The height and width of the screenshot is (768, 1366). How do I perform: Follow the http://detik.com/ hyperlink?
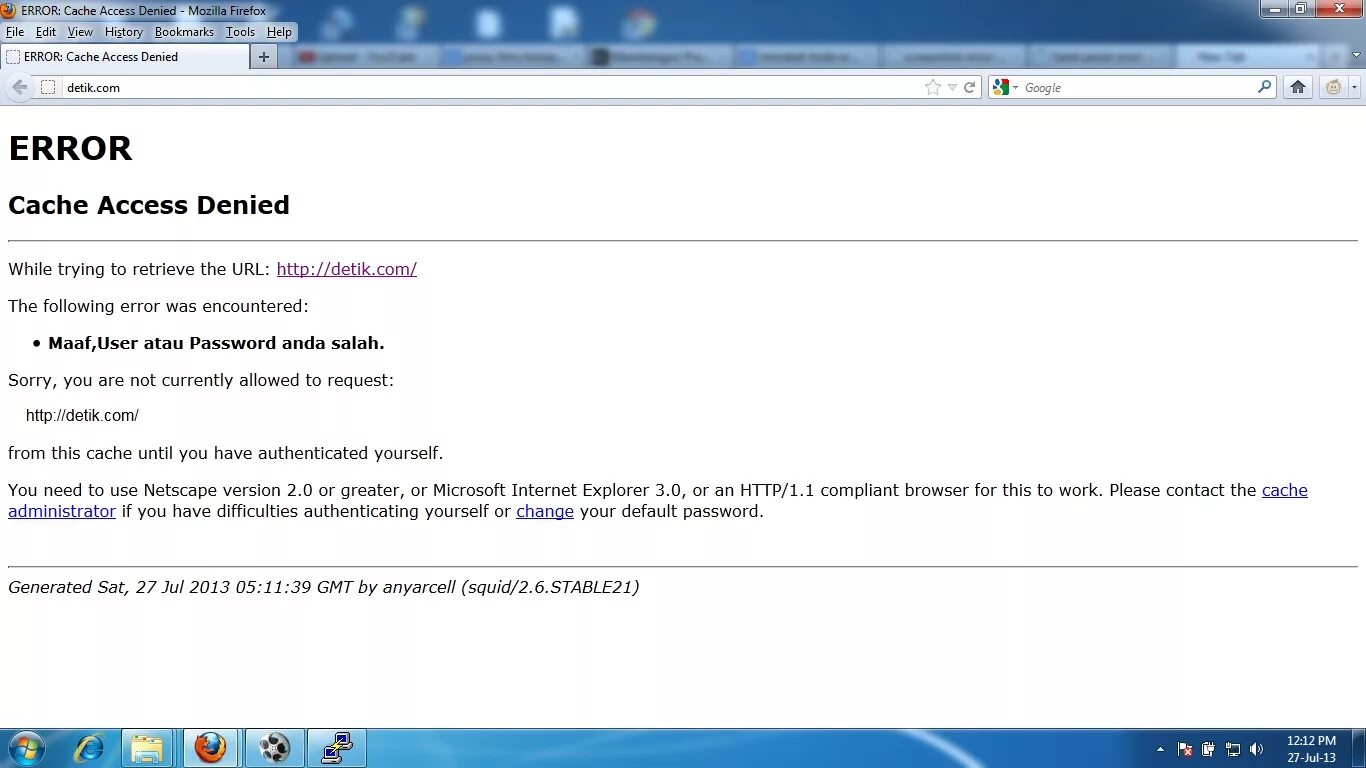click(347, 269)
